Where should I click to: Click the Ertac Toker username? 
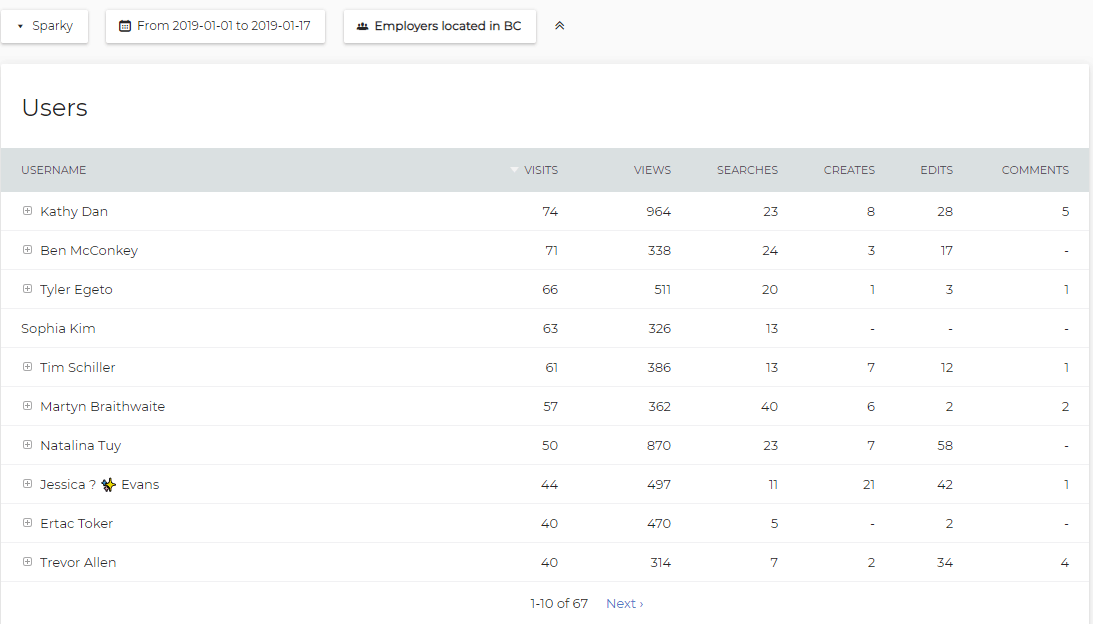point(76,524)
